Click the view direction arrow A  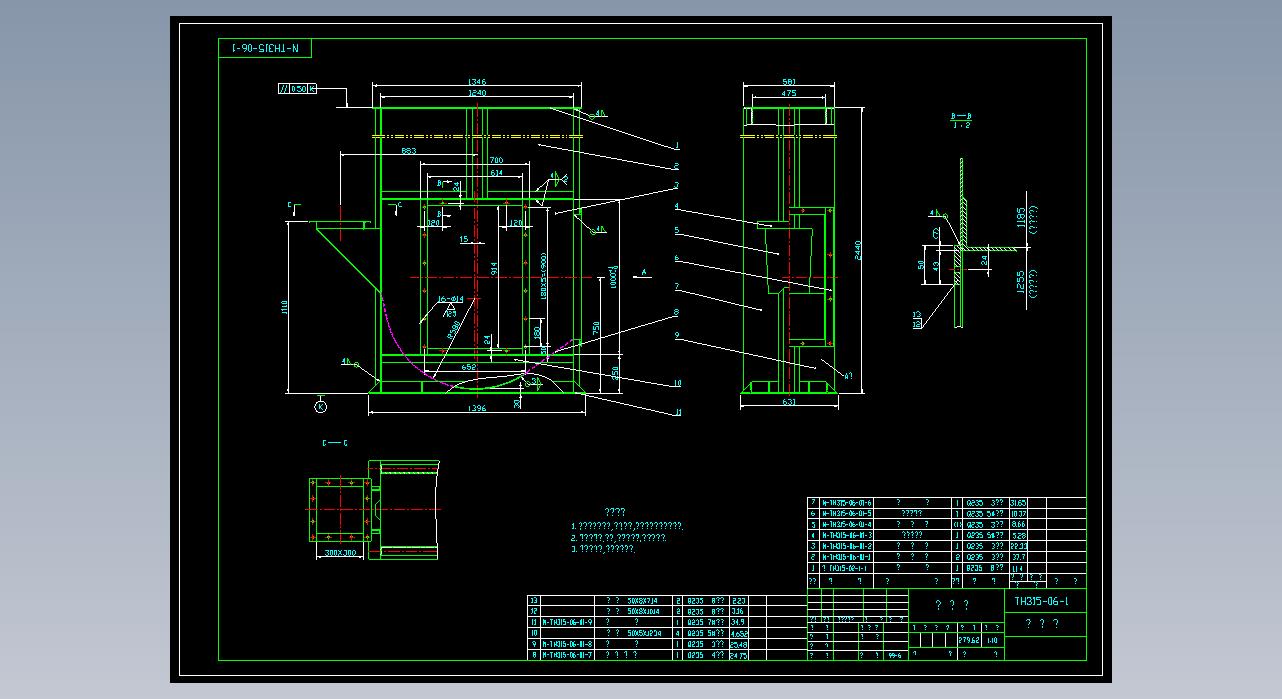(645, 272)
